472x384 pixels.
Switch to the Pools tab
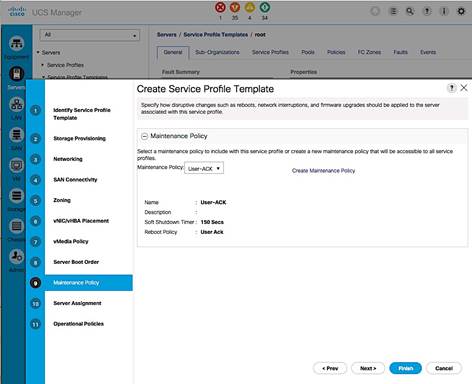click(308, 52)
